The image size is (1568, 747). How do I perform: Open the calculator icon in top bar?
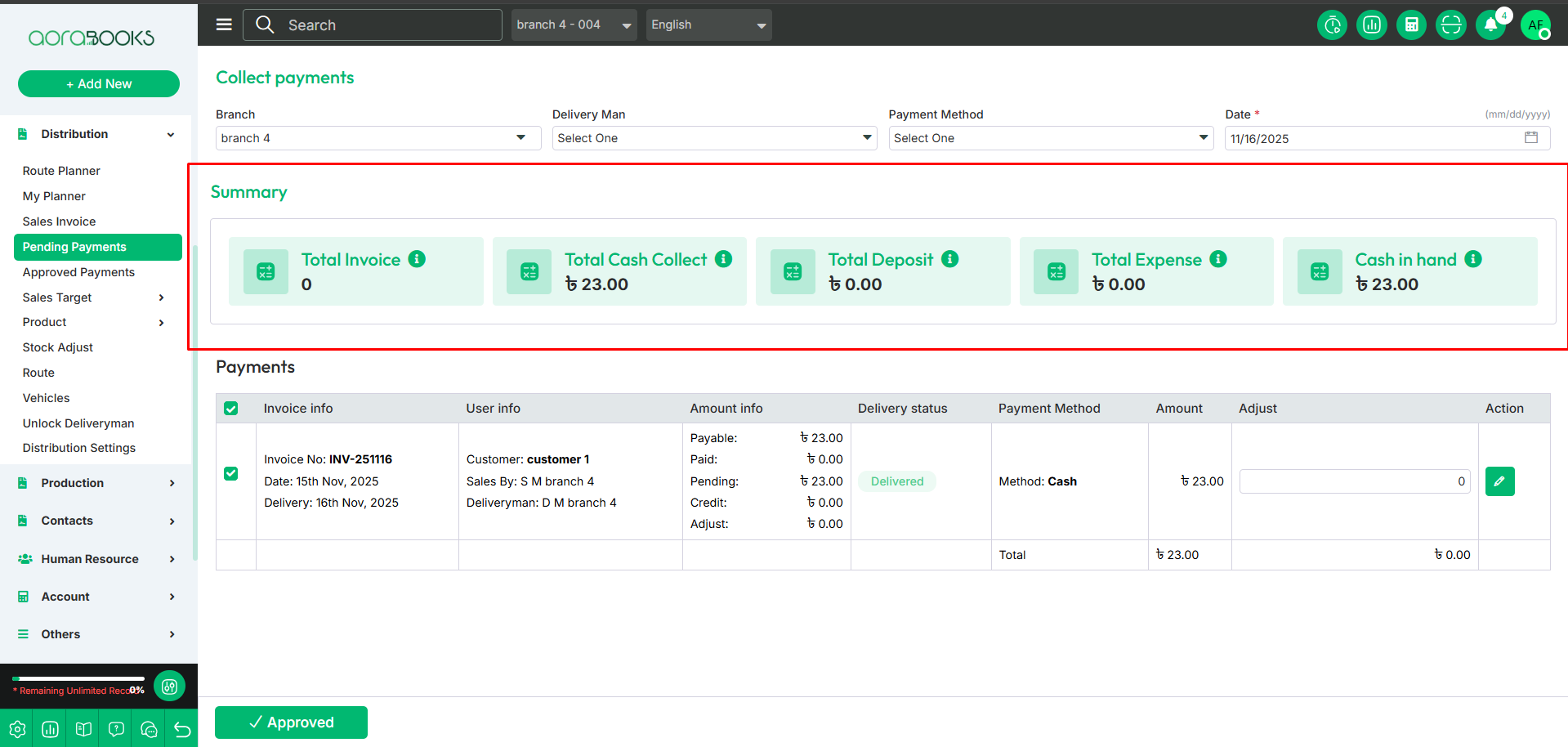click(1411, 25)
